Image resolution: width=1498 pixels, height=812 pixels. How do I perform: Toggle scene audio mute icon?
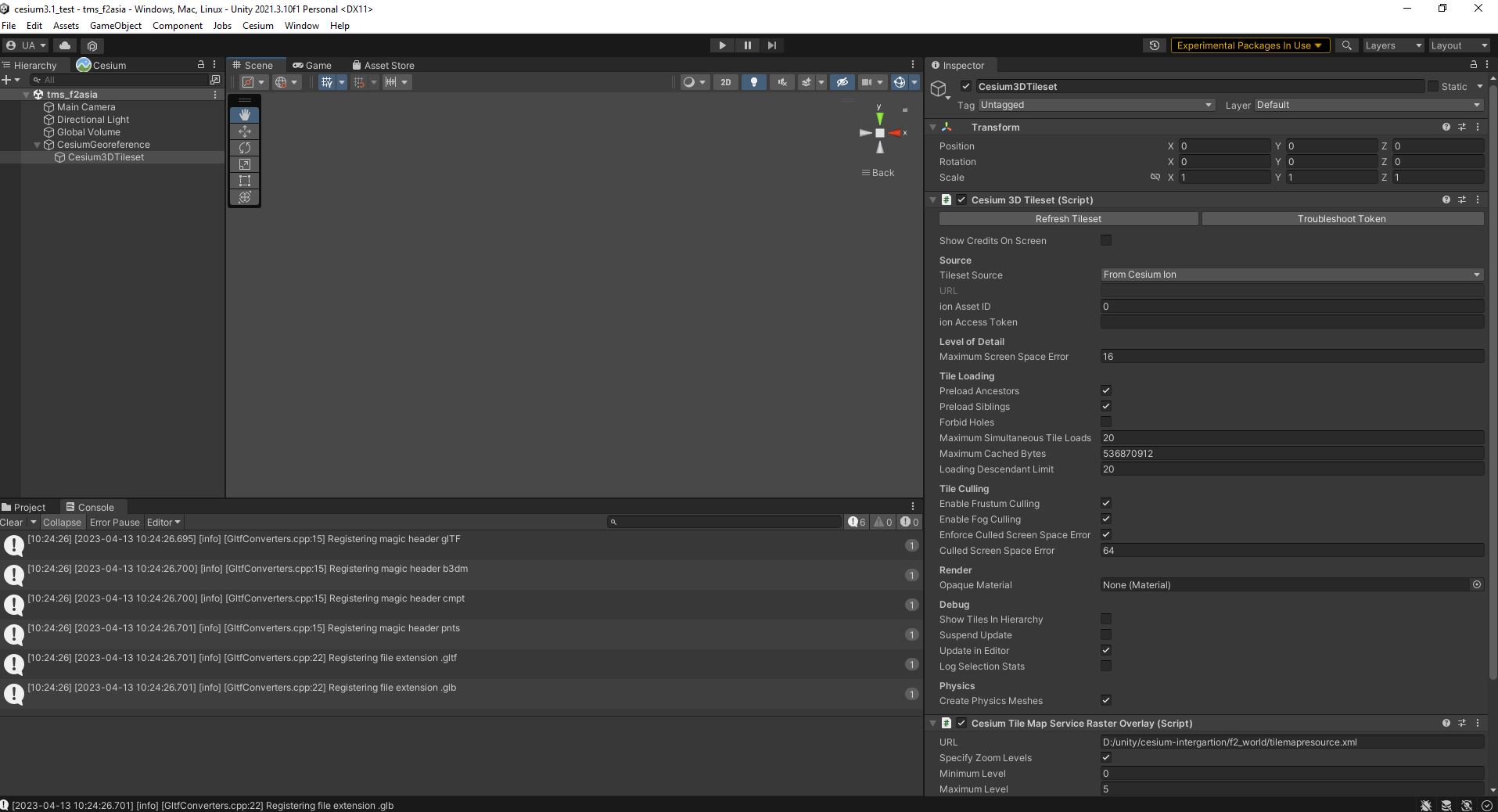point(781,82)
